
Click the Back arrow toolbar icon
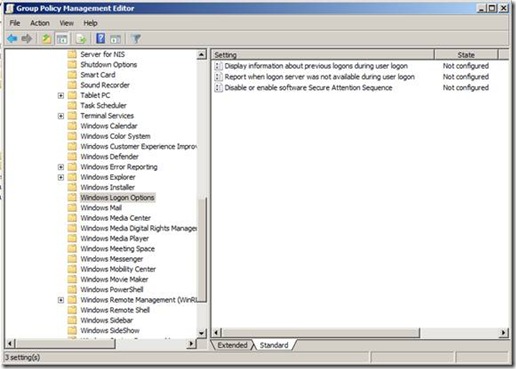pyautogui.click(x=12, y=39)
